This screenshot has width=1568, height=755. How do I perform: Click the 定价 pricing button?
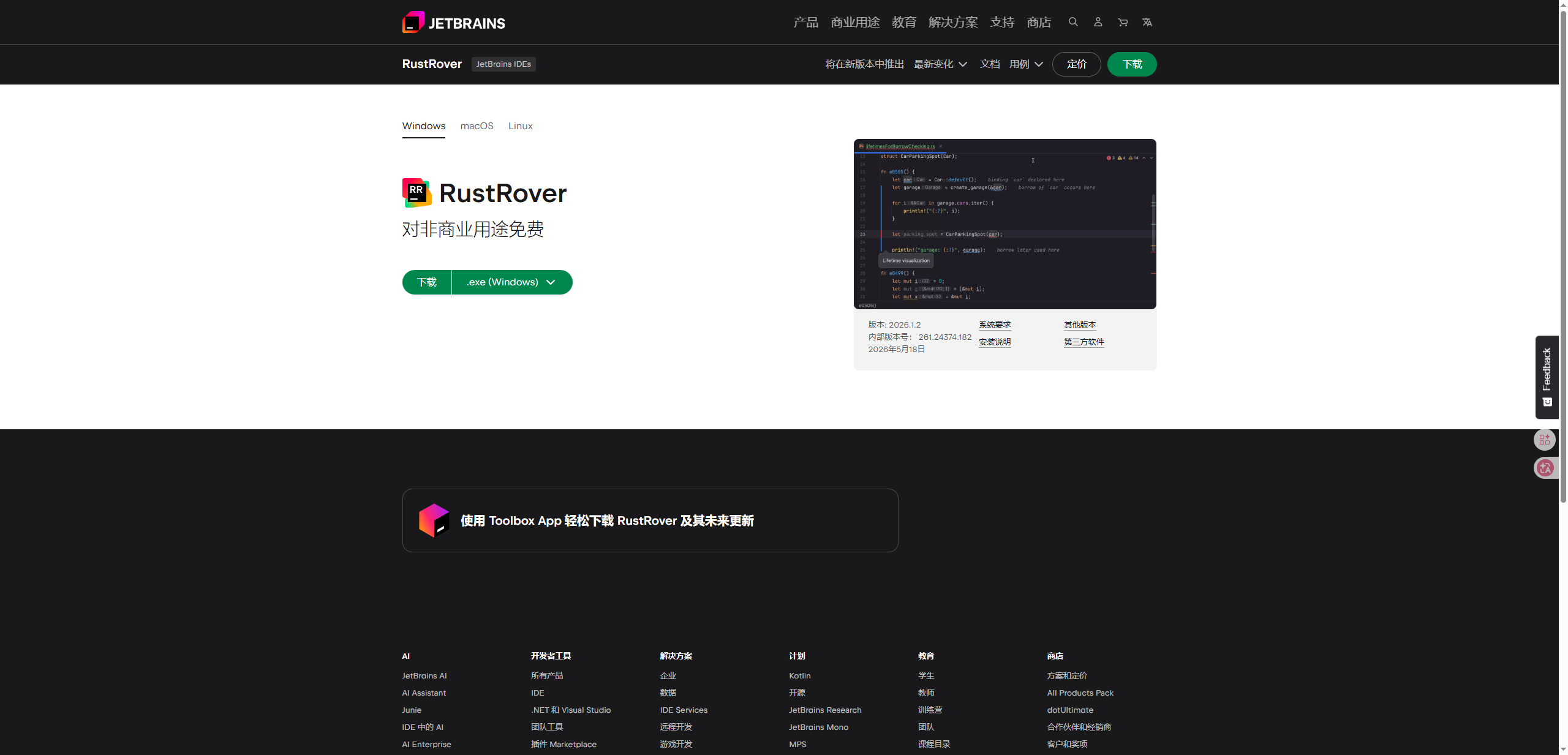point(1076,64)
